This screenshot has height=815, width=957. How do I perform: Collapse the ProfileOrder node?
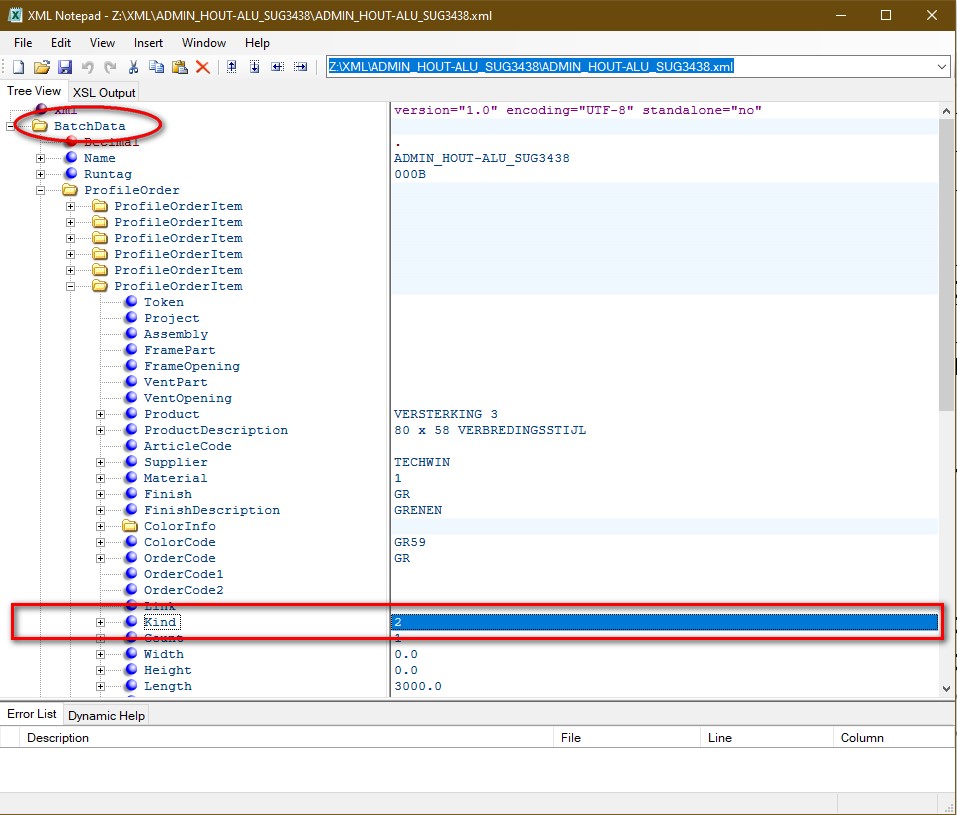(x=40, y=190)
